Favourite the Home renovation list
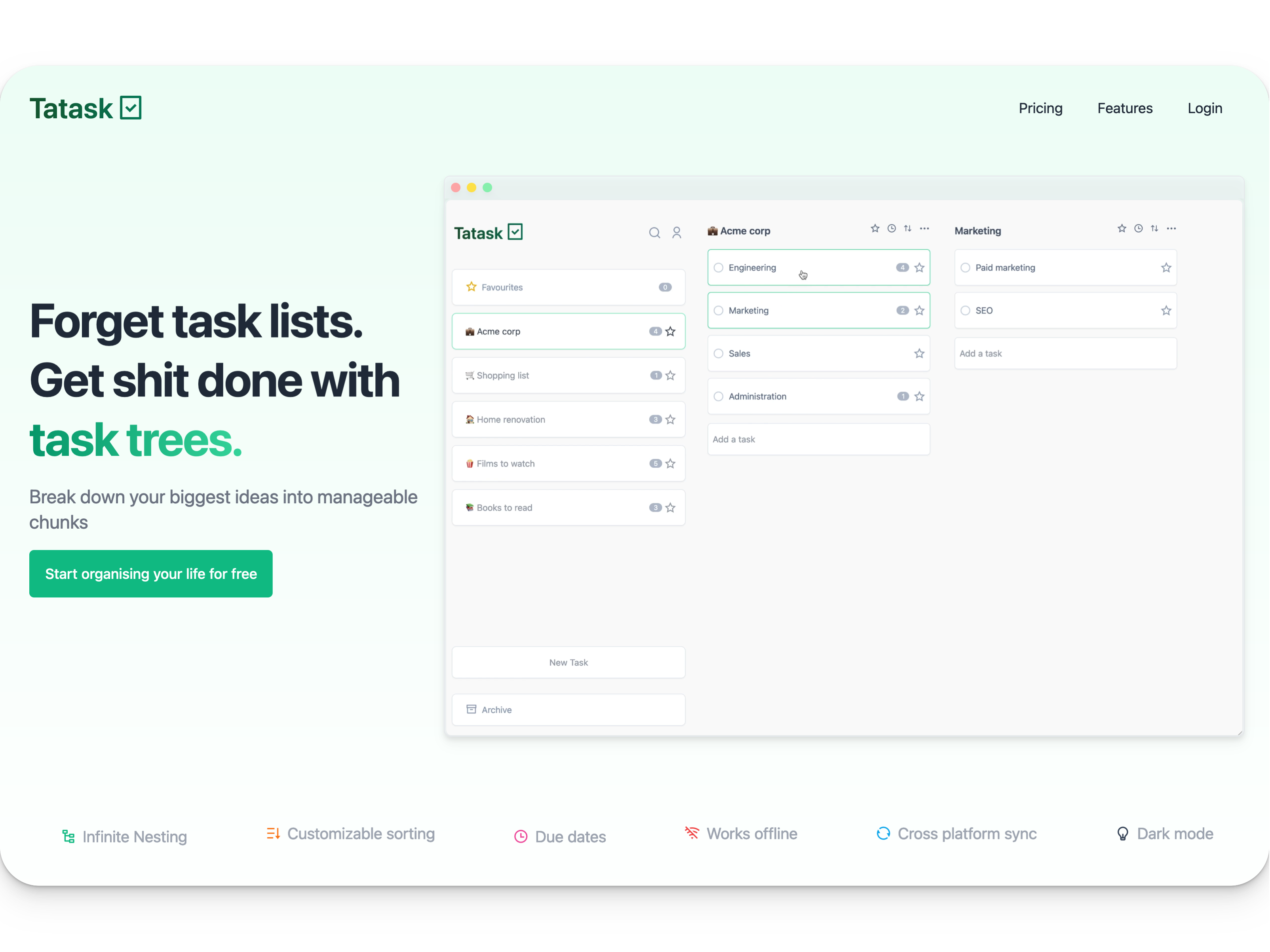Image resolution: width=1270 pixels, height=952 pixels. [x=670, y=419]
